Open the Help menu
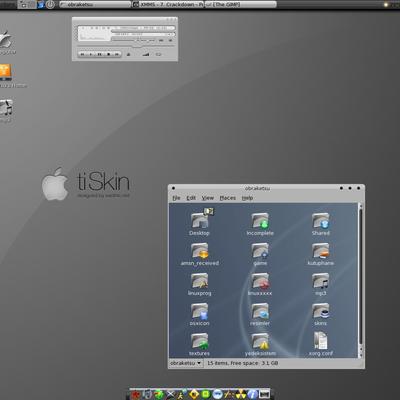The image size is (400, 400). tap(247, 198)
